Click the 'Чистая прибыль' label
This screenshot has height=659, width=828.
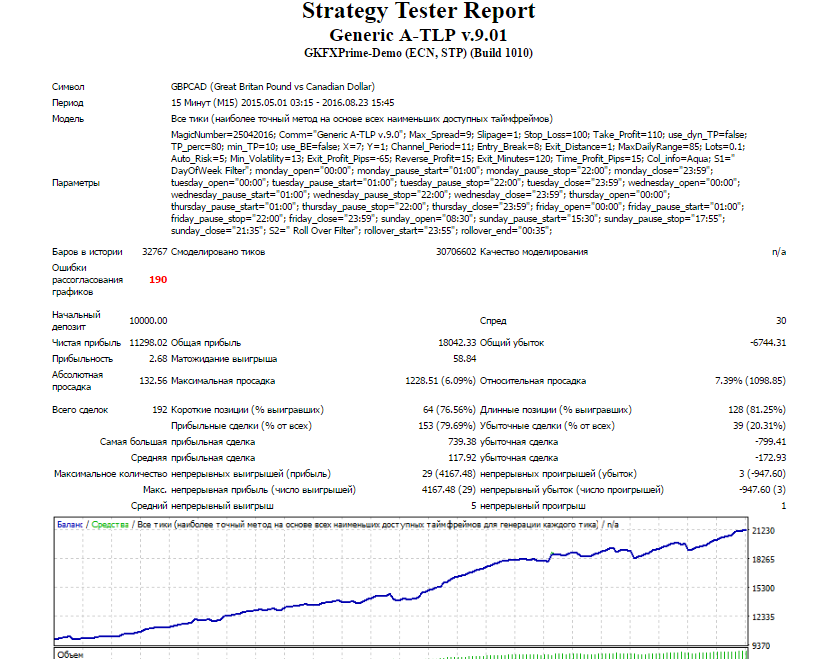click(x=86, y=343)
